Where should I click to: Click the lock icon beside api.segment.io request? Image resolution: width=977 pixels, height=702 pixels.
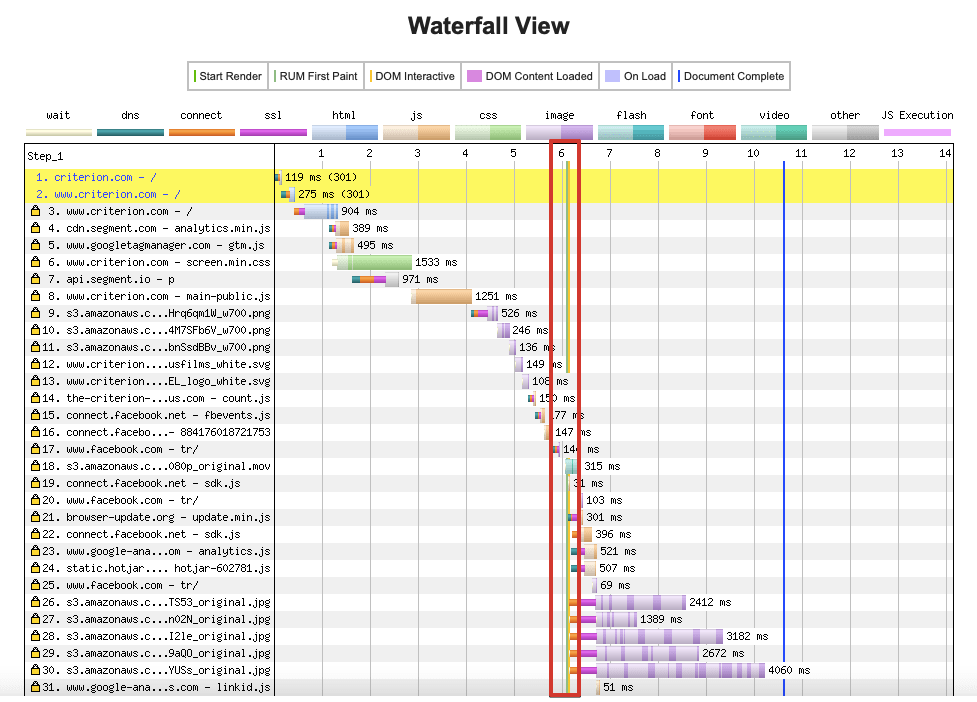tap(36, 279)
